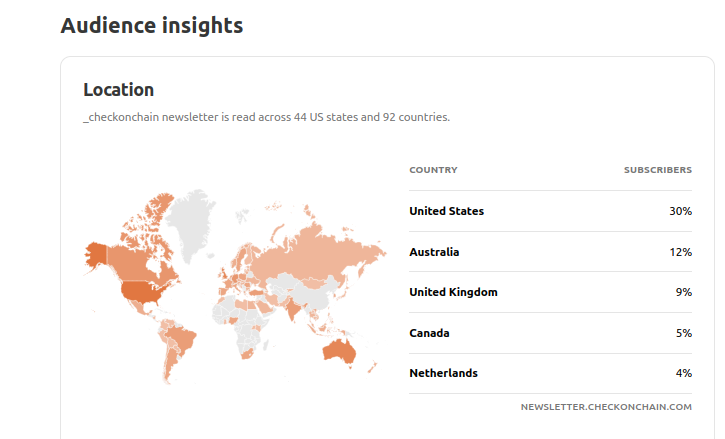
Task: Click the United Kingdom table row label
Action: click(x=453, y=292)
